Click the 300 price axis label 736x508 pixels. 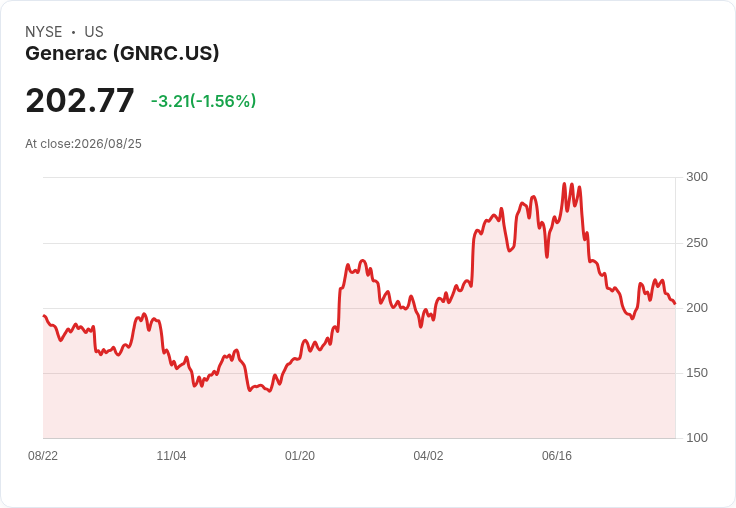coord(697,177)
